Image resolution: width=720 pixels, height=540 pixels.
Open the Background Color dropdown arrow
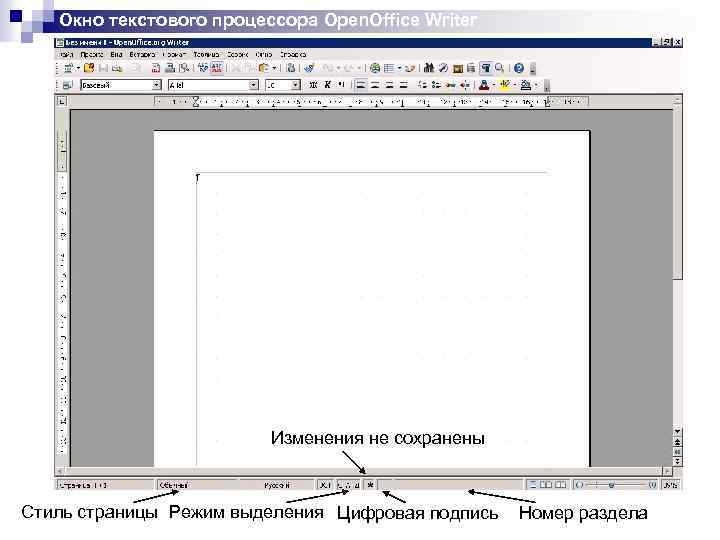(536, 85)
